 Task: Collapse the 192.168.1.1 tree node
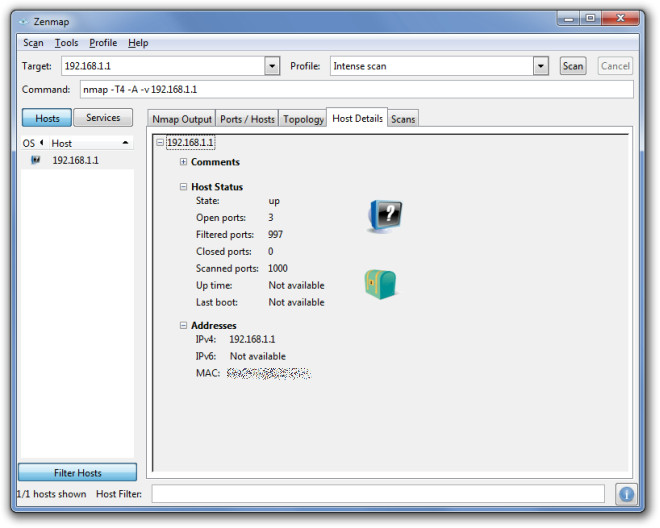point(160,142)
